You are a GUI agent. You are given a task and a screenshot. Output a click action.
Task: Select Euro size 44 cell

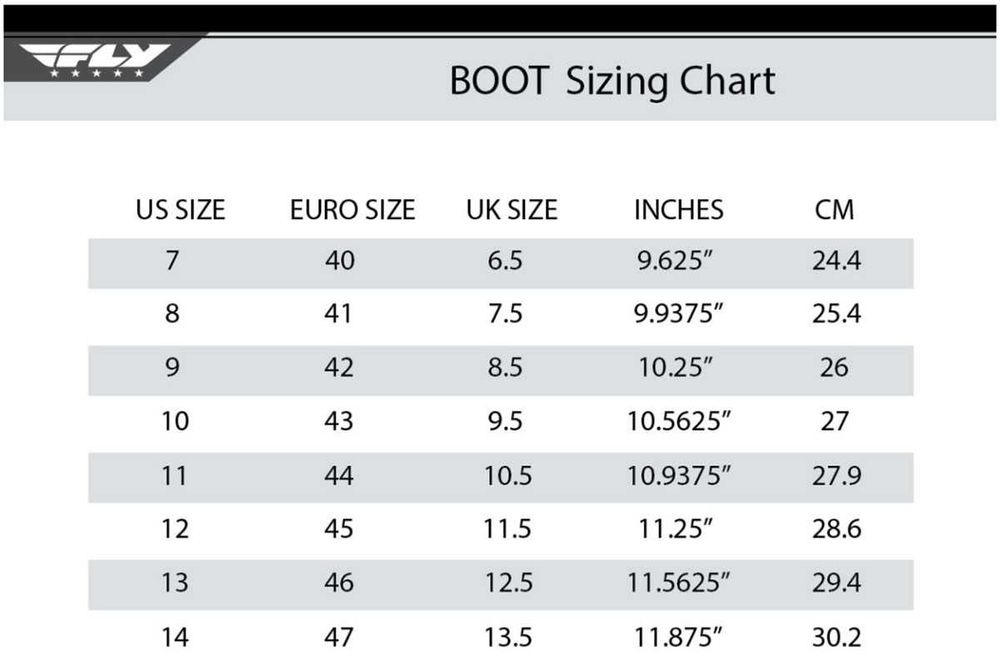pos(339,475)
